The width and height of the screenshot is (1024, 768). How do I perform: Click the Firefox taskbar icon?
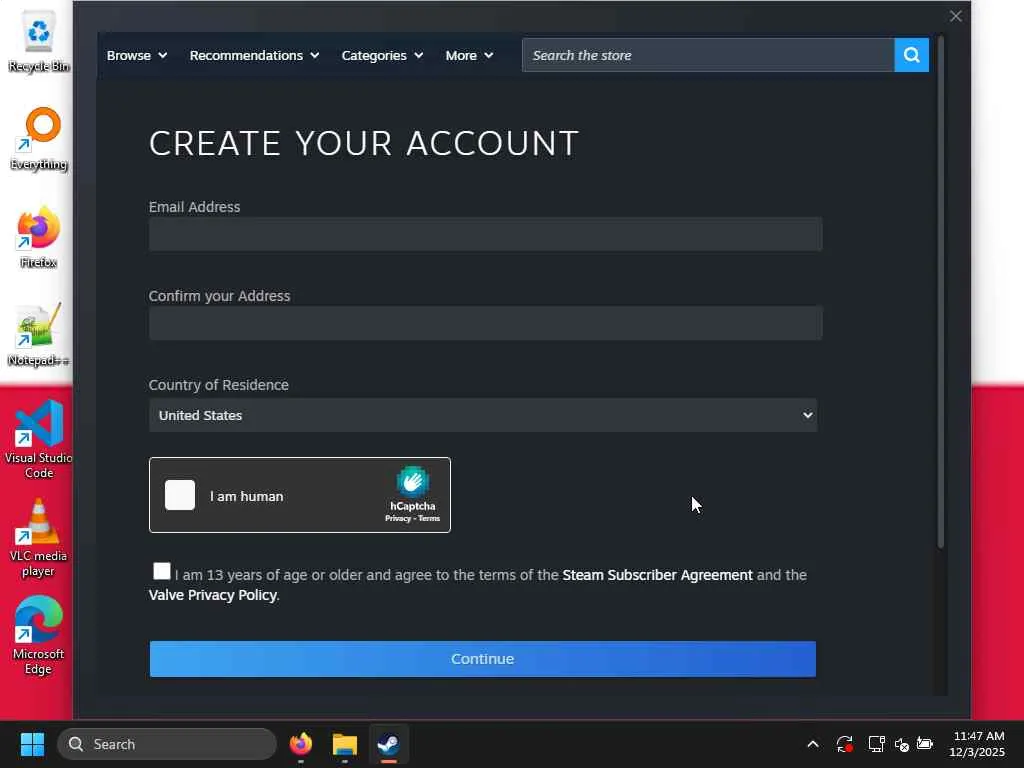click(301, 744)
